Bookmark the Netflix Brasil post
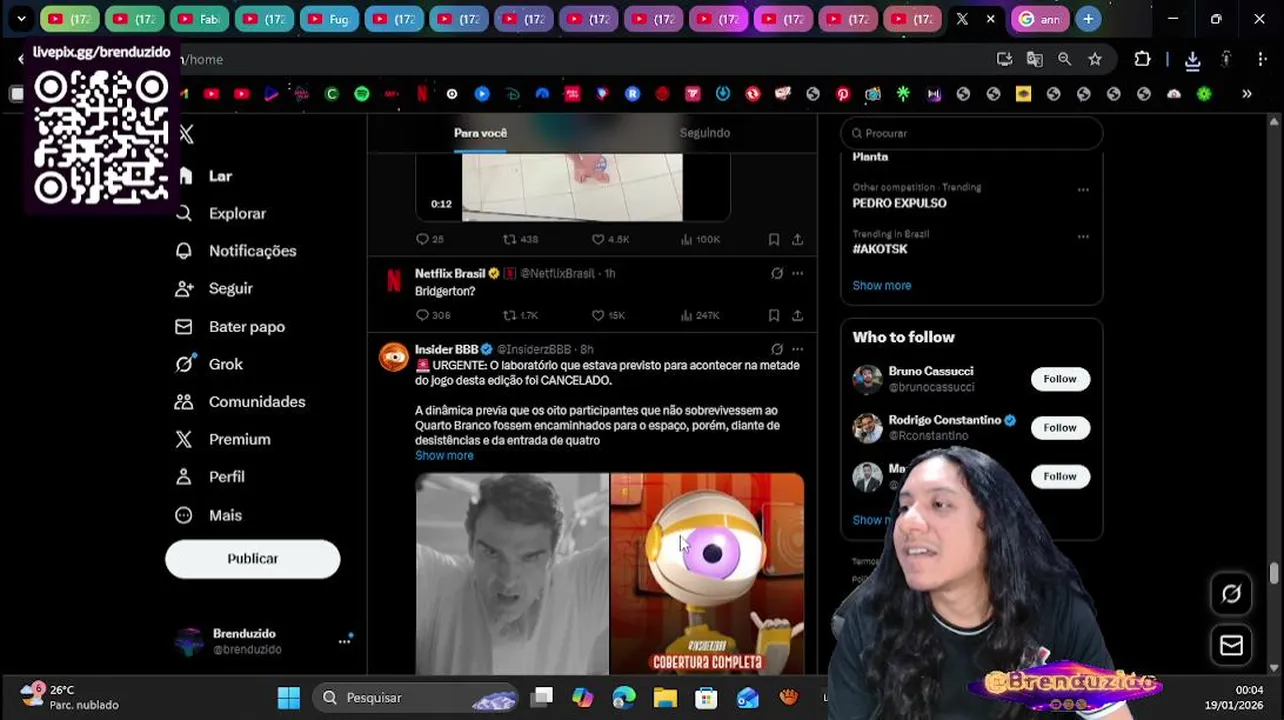 pyautogui.click(x=774, y=315)
